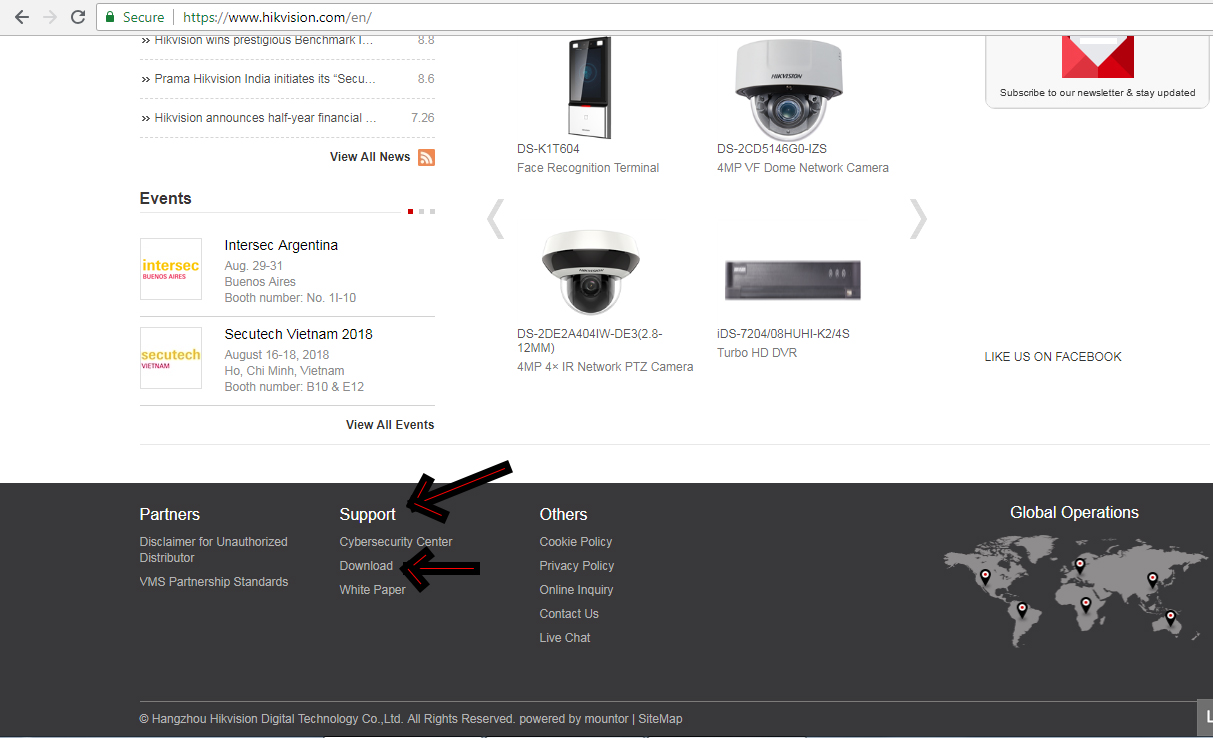Image resolution: width=1213 pixels, height=738 pixels.
Task: Open the White Paper footer link
Action: click(373, 590)
